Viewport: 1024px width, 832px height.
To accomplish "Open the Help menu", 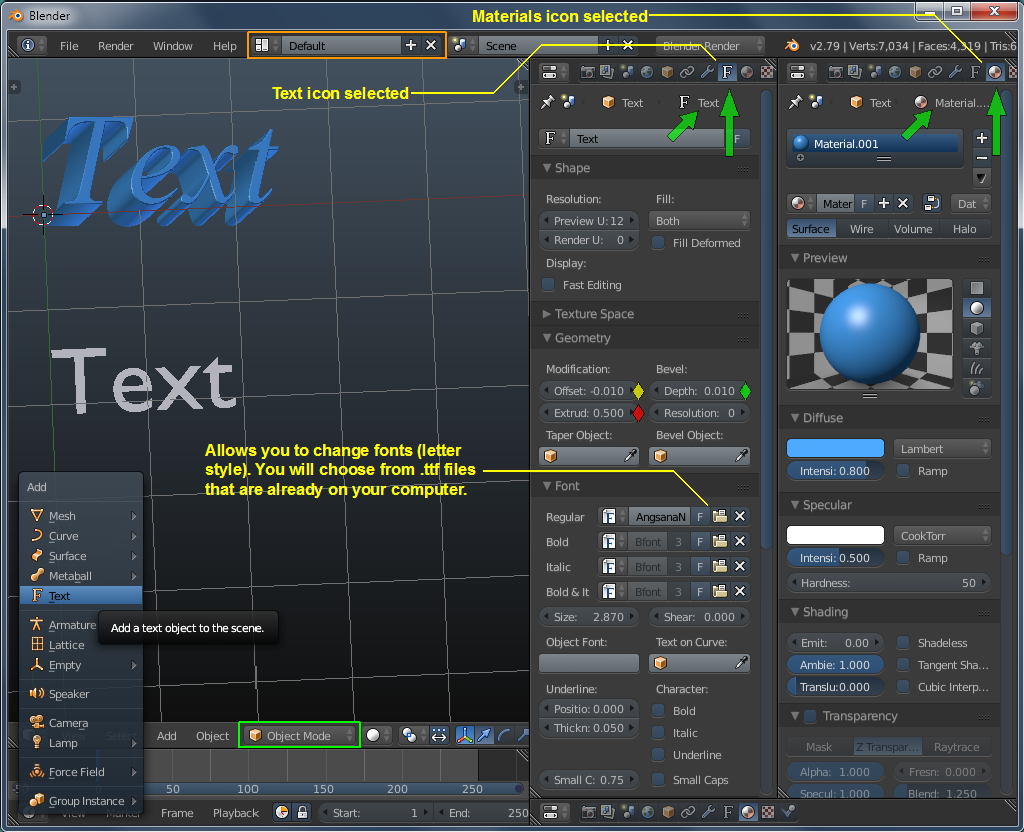I will 225,46.
